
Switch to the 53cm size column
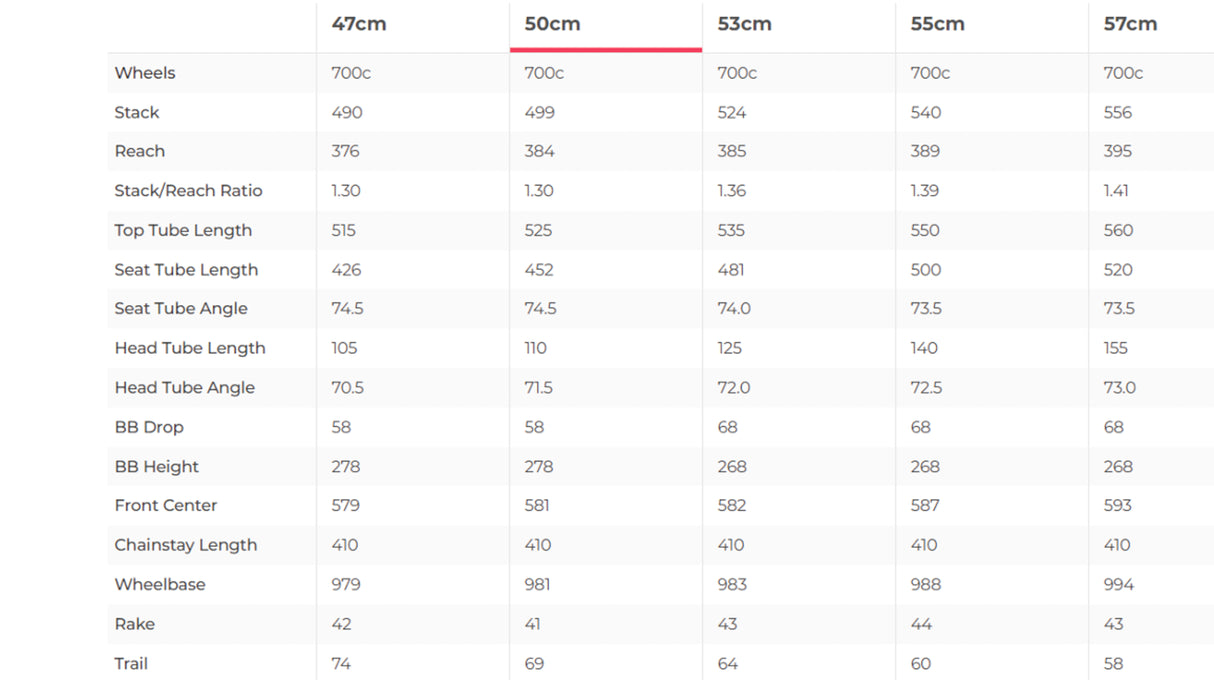click(745, 24)
